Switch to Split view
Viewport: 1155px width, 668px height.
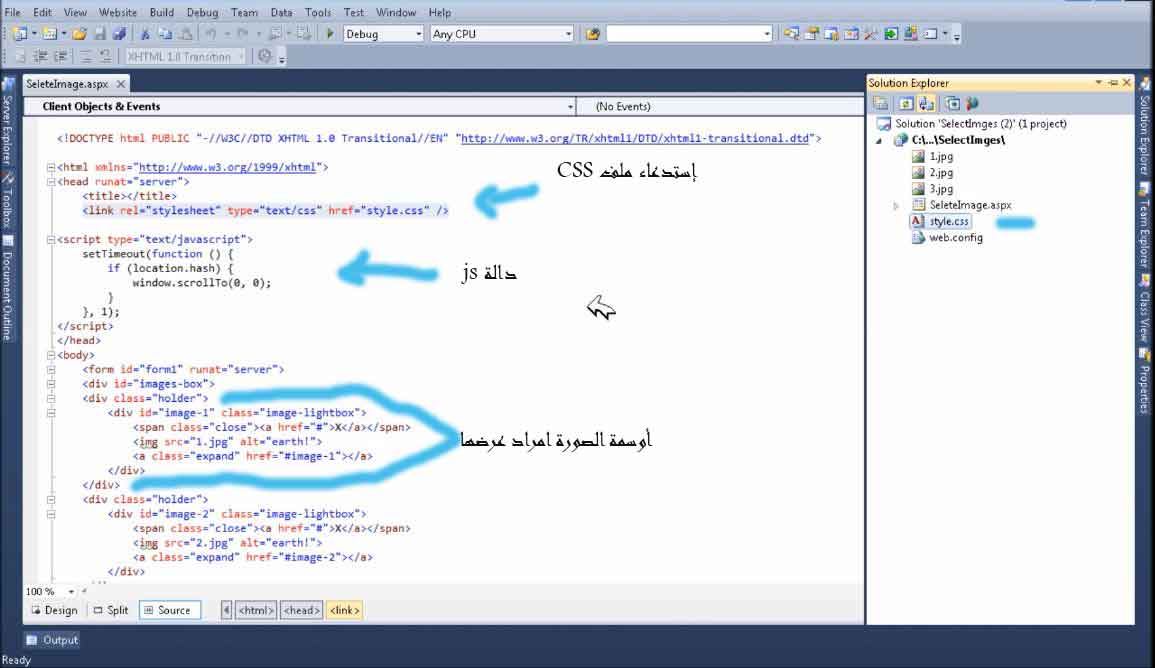110,610
